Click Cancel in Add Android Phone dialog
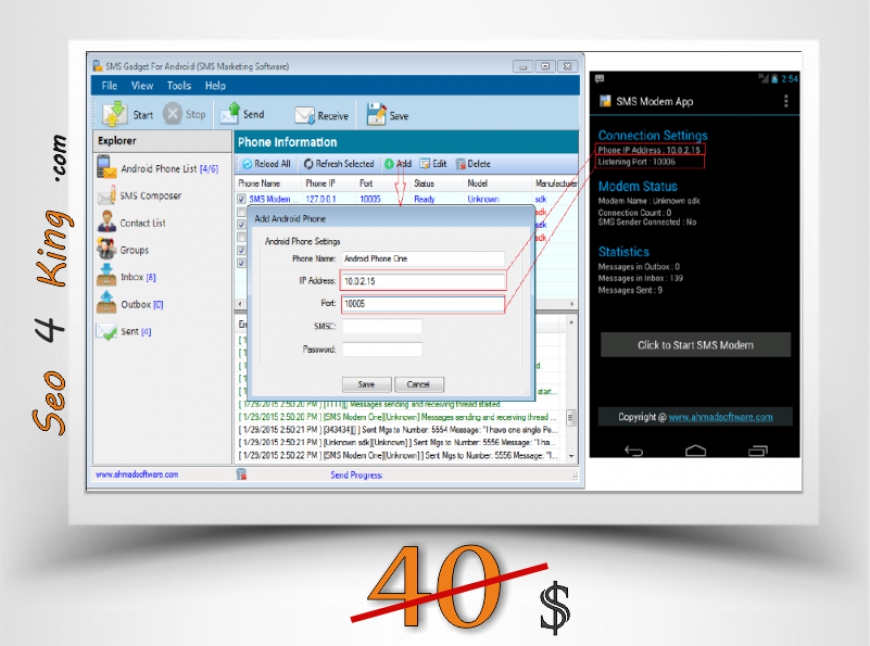 tap(418, 384)
